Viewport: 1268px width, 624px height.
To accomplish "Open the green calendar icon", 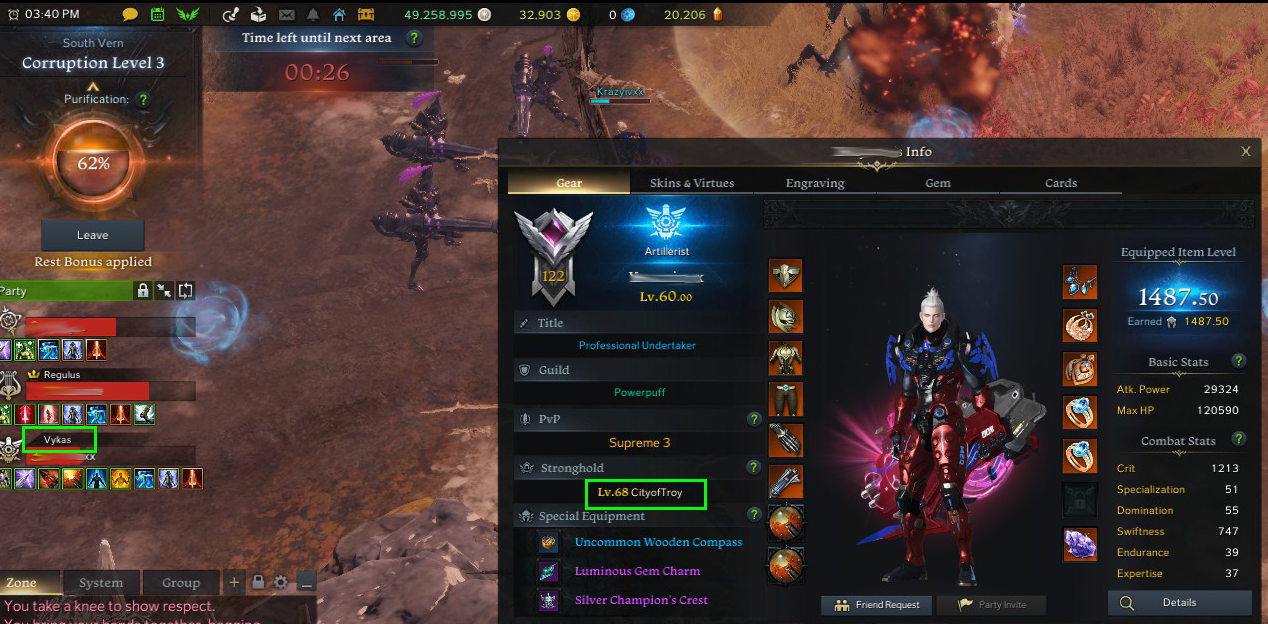I will [x=158, y=15].
